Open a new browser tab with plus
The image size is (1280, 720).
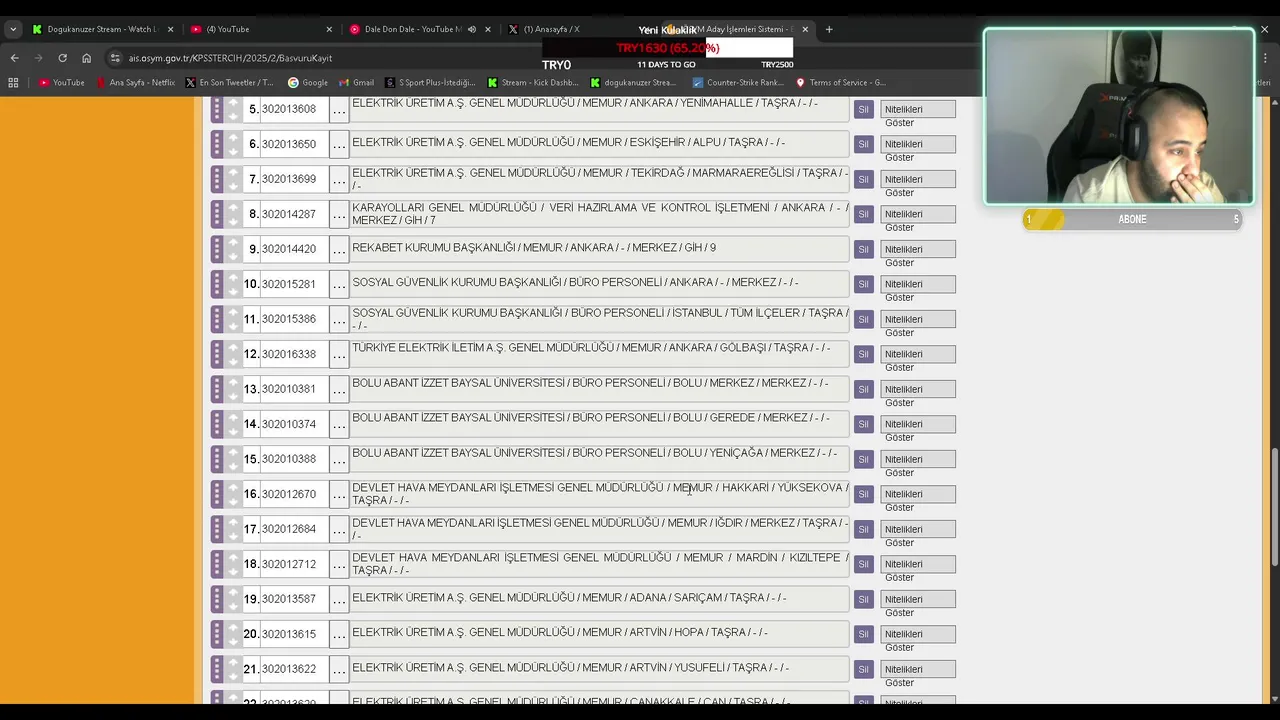[x=829, y=29]
